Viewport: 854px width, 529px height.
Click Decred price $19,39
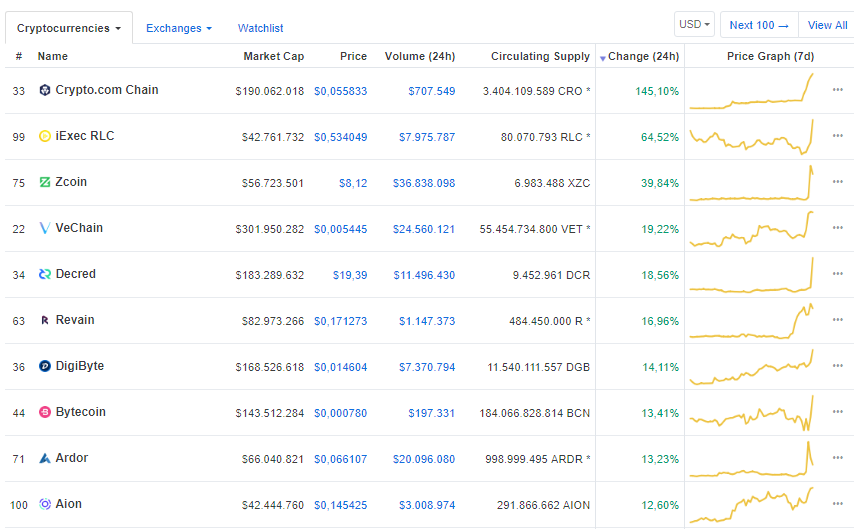(x=350, y=275)
